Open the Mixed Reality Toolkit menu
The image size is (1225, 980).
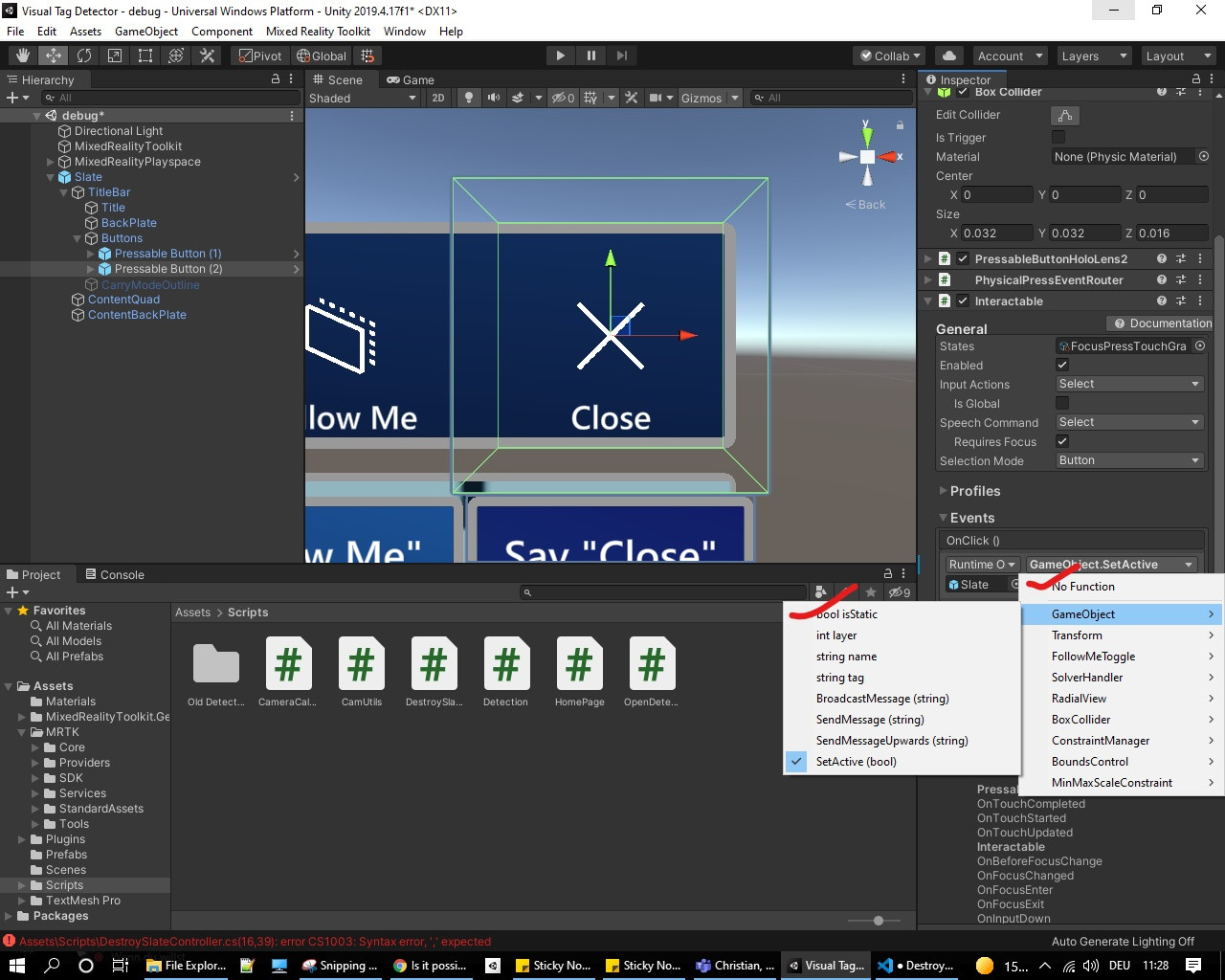pos(318,31)
